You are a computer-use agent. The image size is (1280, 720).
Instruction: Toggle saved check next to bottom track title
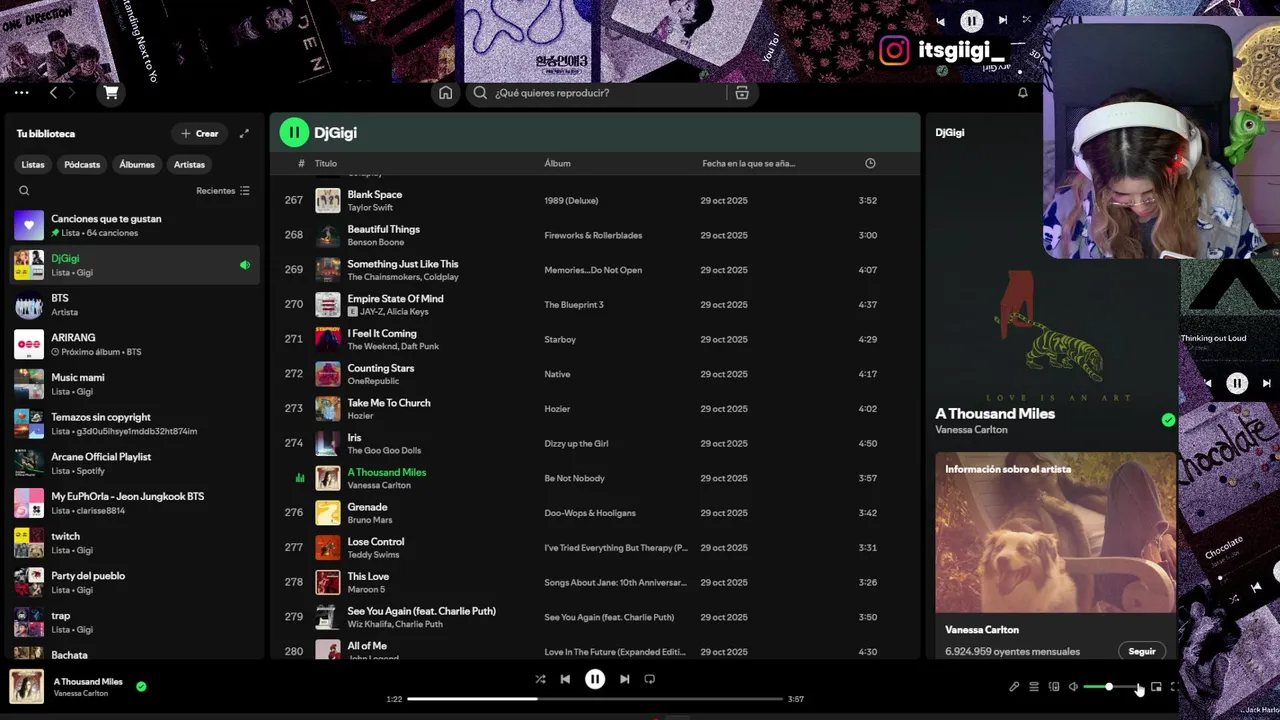[141, 686]
